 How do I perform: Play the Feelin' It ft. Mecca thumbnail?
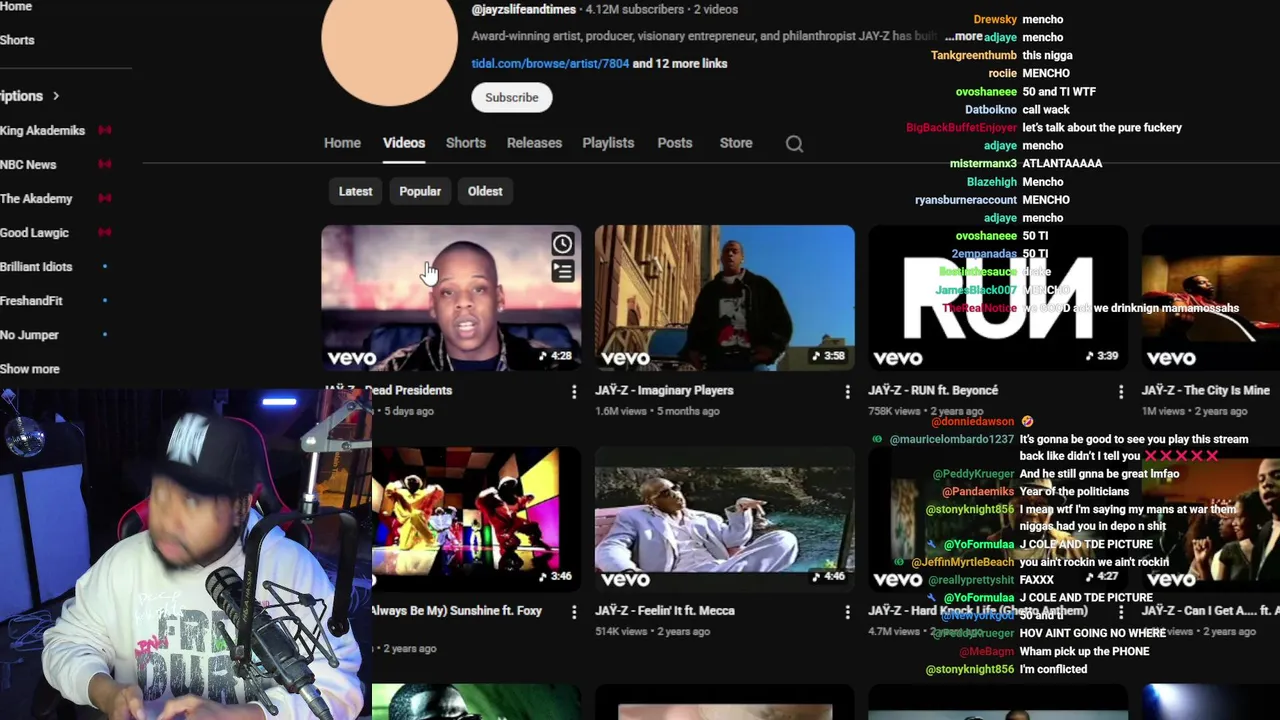(725, 519)
